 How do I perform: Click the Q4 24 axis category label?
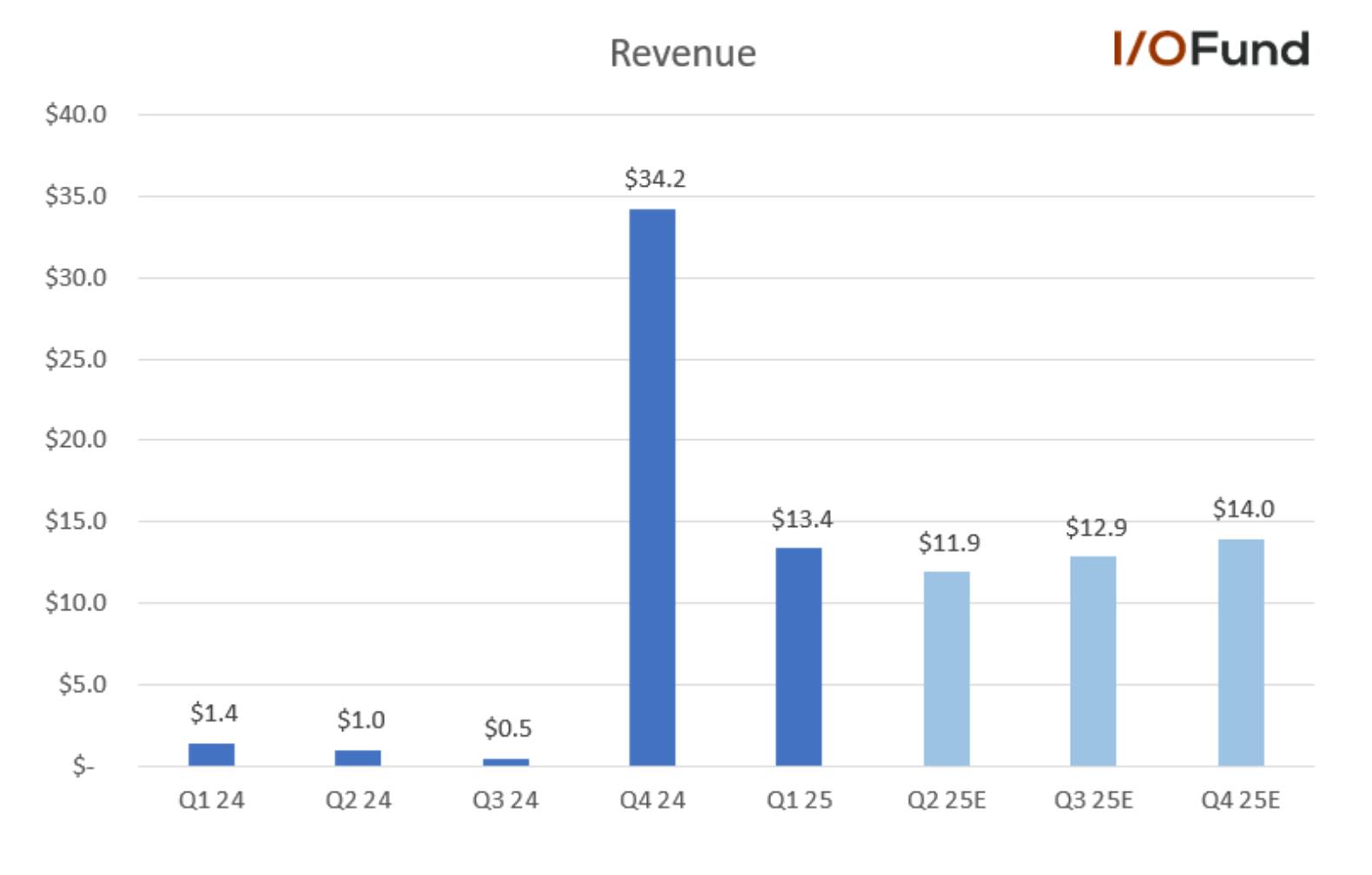pos(652,800)
